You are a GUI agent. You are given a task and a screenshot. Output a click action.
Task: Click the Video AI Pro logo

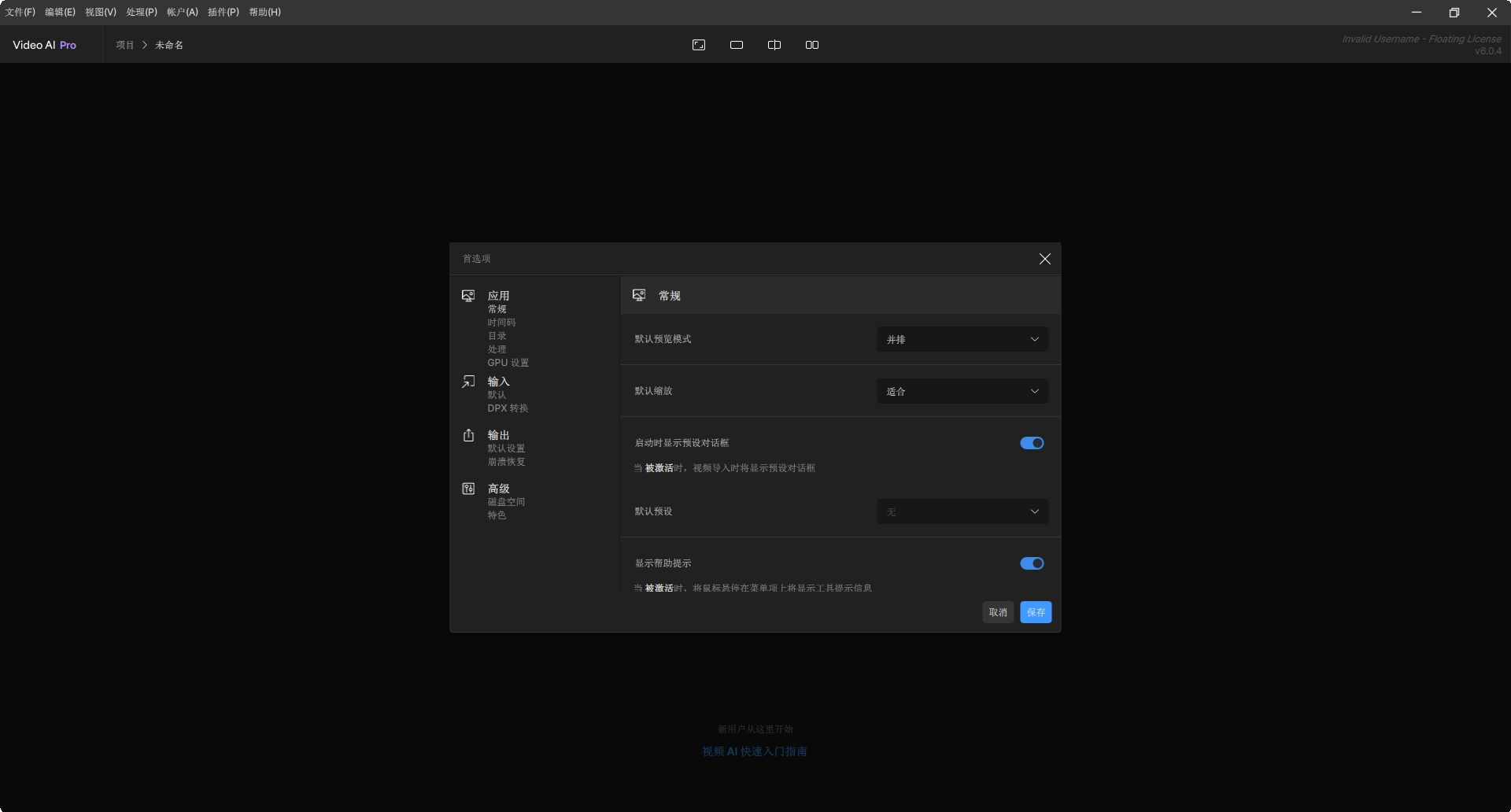44,45
